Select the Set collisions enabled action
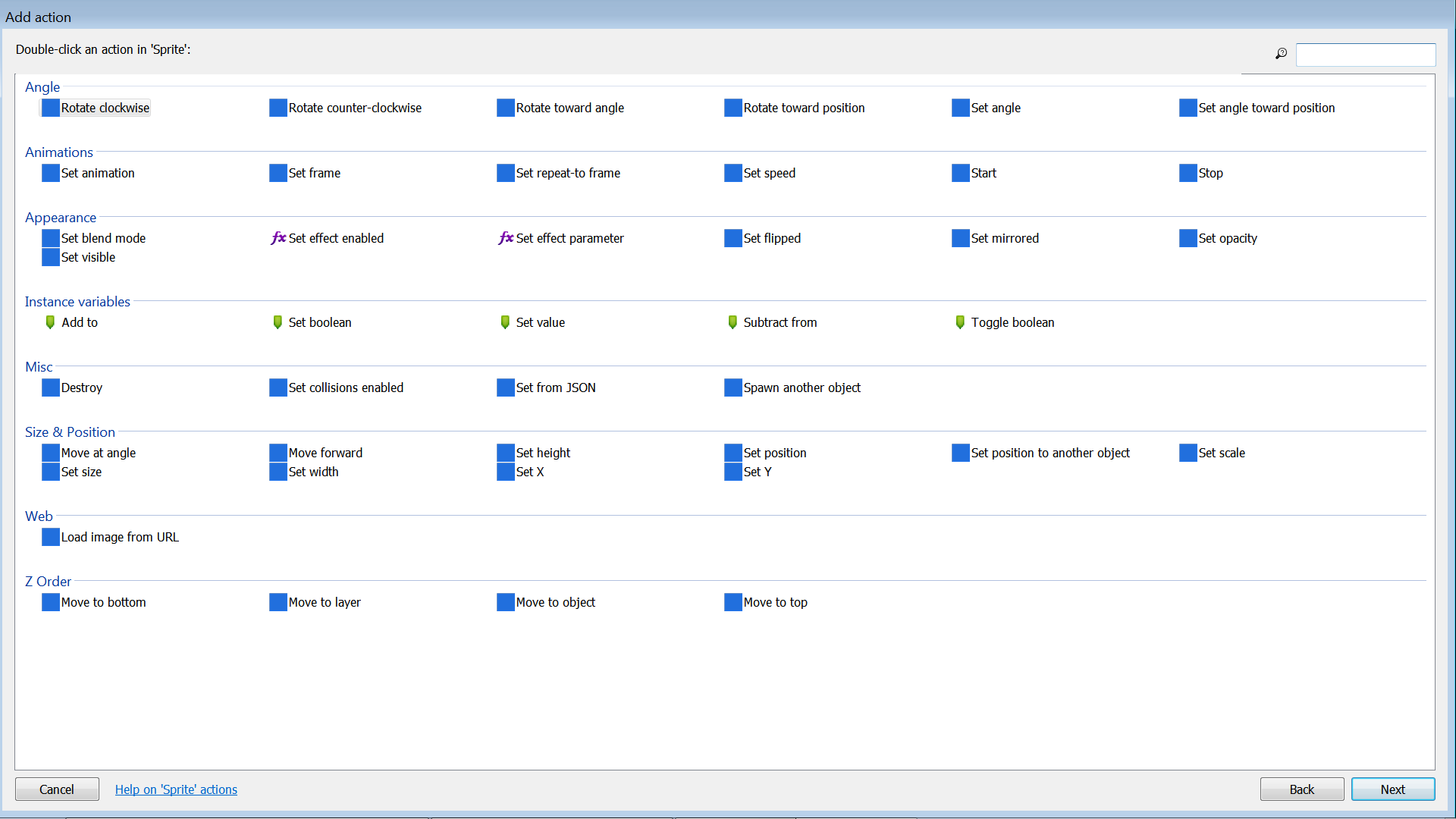This screenshot has width=1456, height=819. pos(345,388)
